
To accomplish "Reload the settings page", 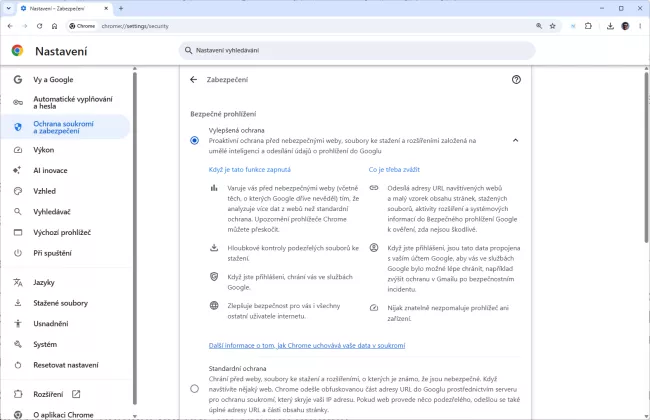I will coord(39,26).
